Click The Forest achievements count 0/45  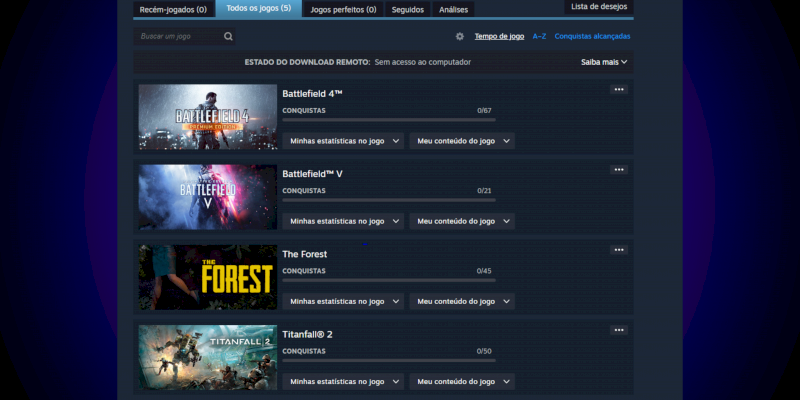[484, 271]
